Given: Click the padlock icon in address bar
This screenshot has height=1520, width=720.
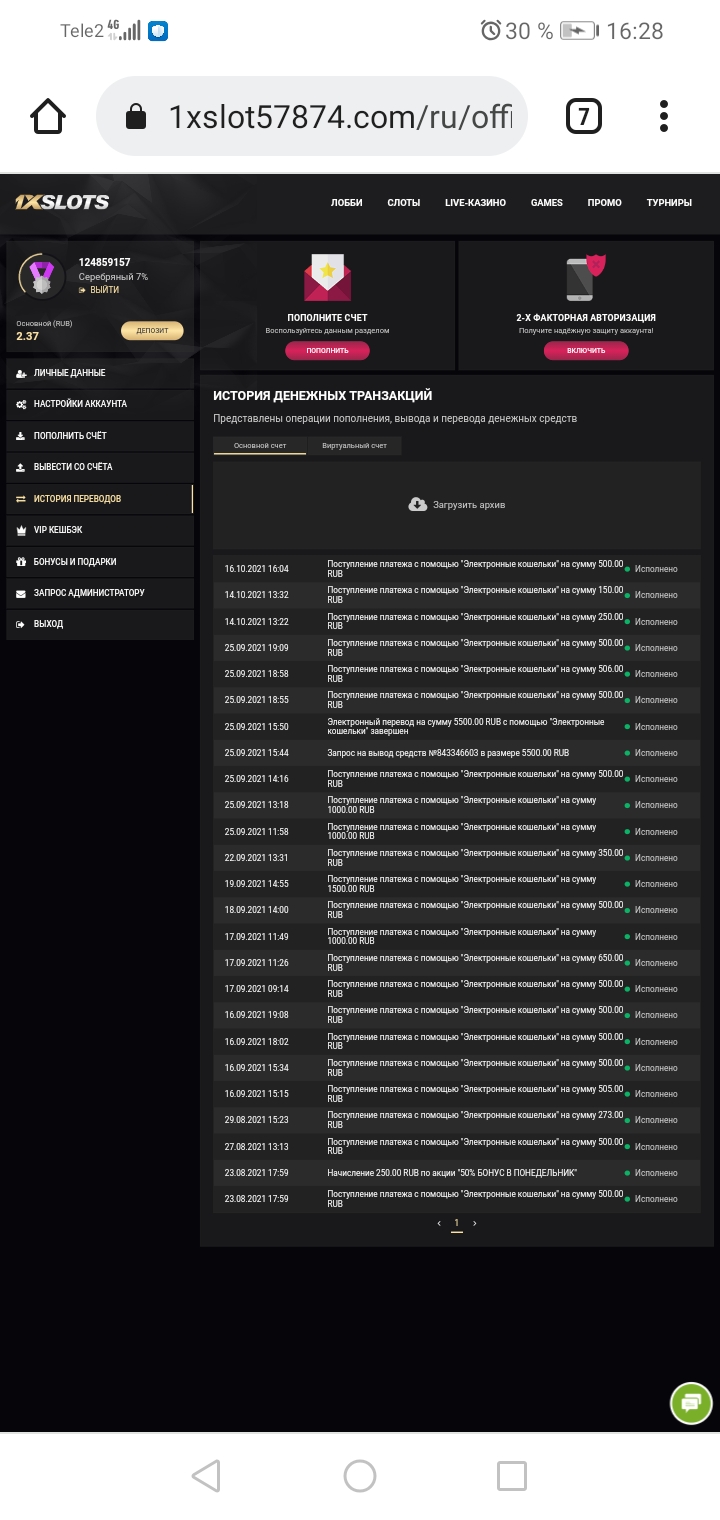Looking at the screenshot, I should click(x=135, y=115).
